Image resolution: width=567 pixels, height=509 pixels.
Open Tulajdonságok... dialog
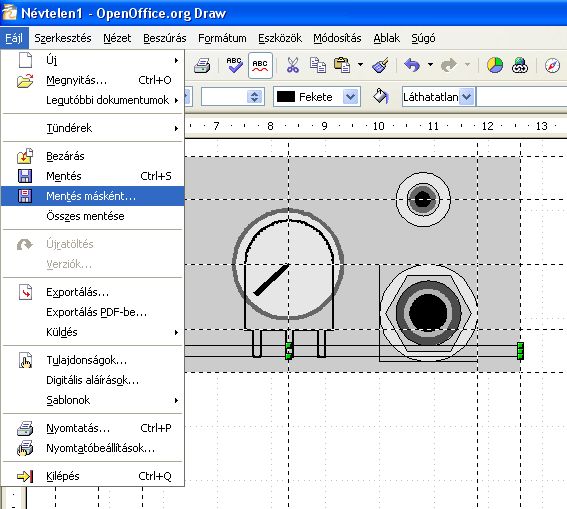(93, 360)
